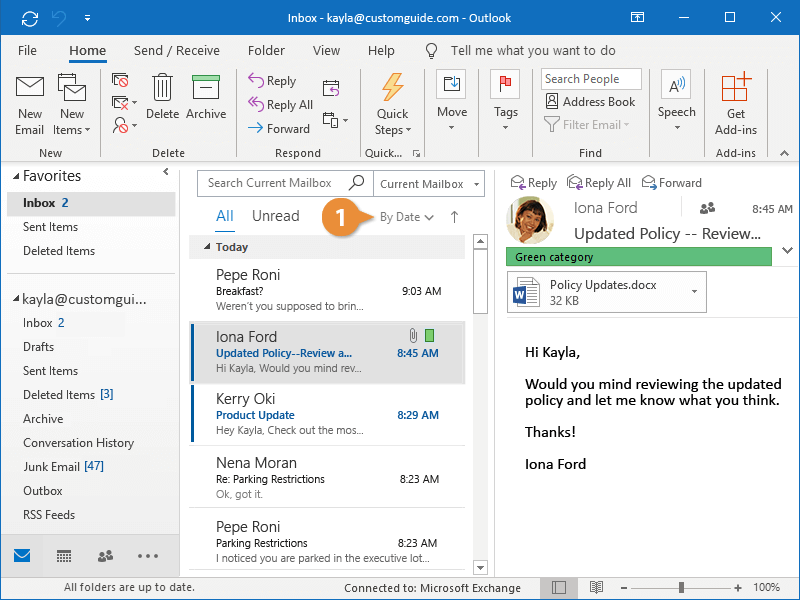Open the Folder ribbon tab

coord(266,51)
